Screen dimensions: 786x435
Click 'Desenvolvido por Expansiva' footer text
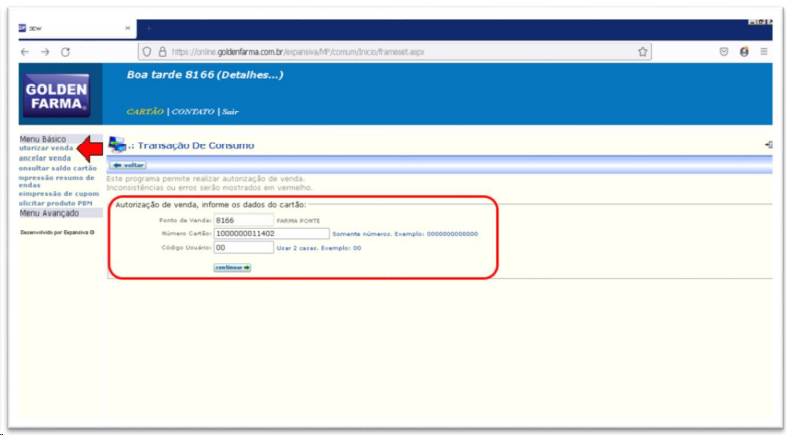point(57,233)
